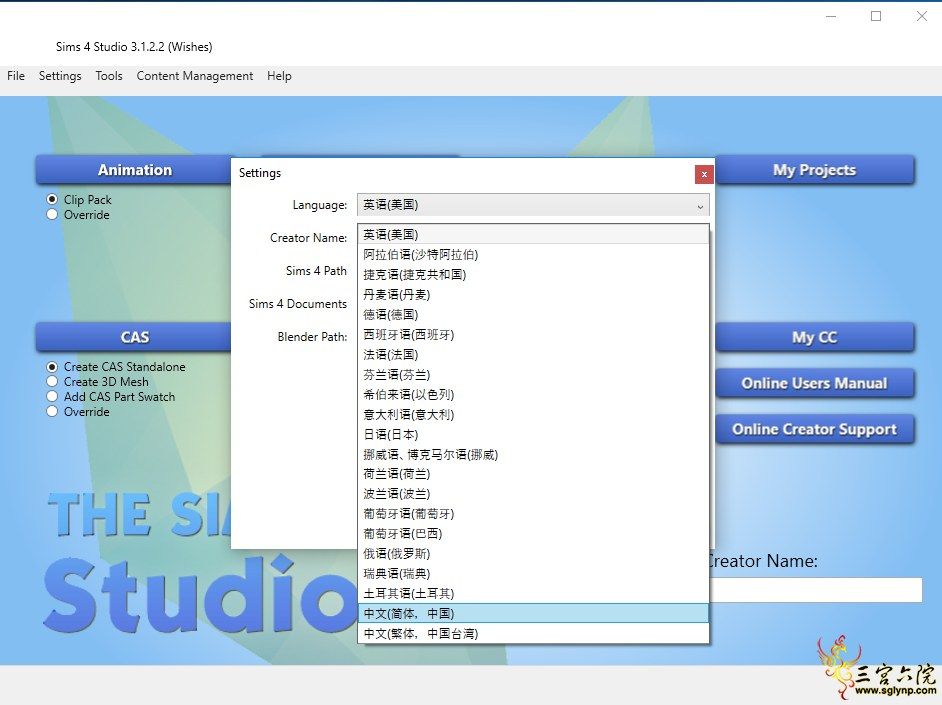The image size is (942, 705).
Task: Close the Settings dialog with red X
Action: (x=703, y=174)
